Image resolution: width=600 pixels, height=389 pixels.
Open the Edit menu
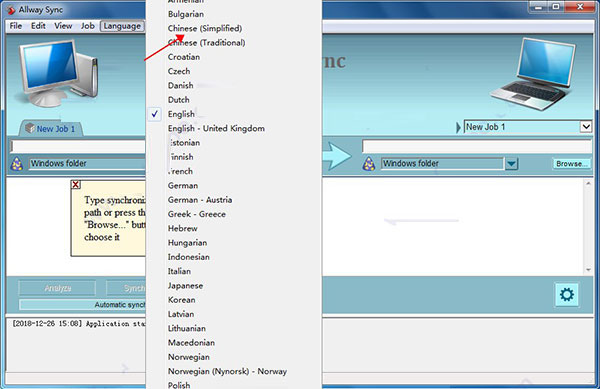pos(38,26)
